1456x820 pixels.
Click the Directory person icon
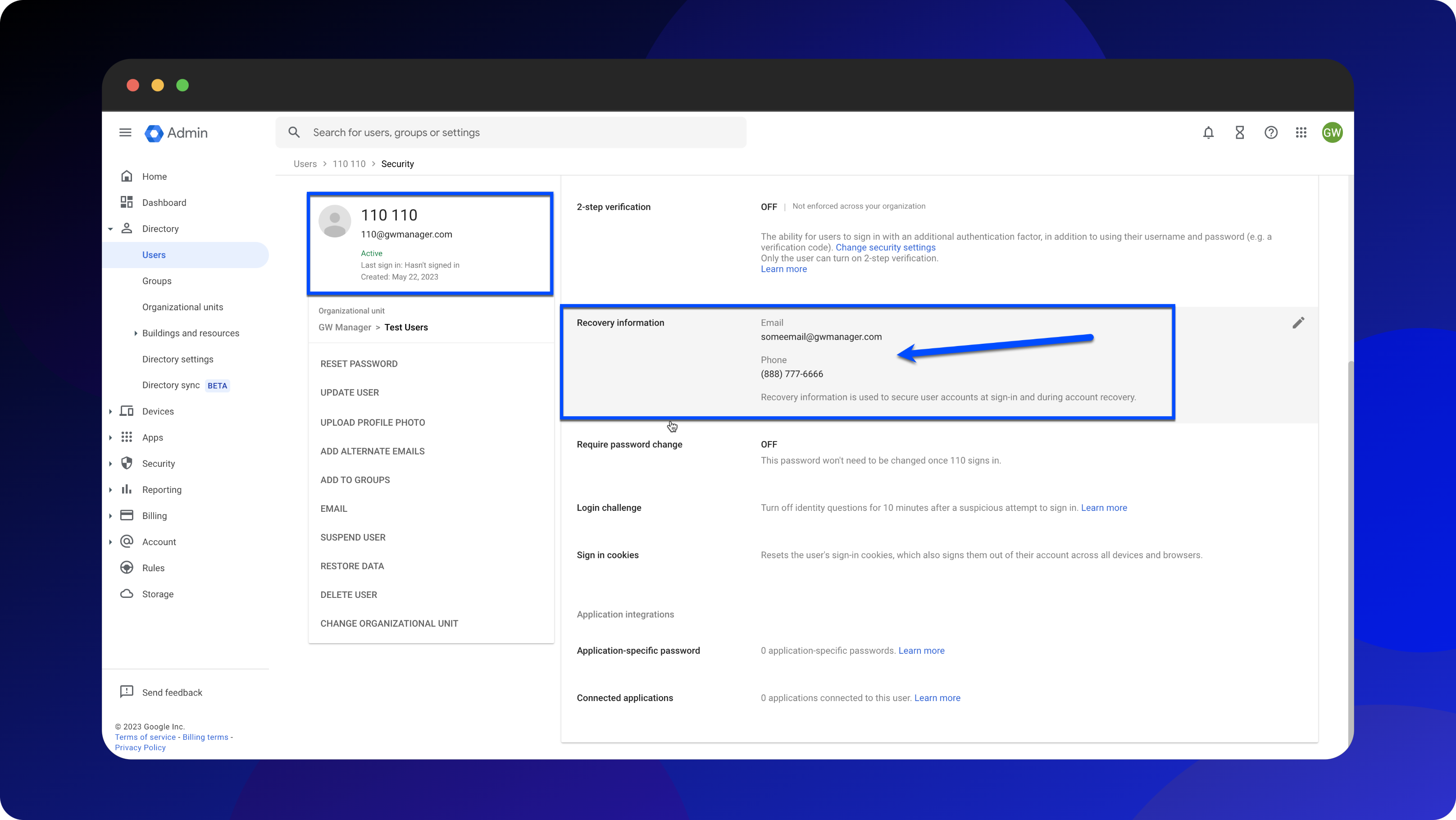(127, 228)
